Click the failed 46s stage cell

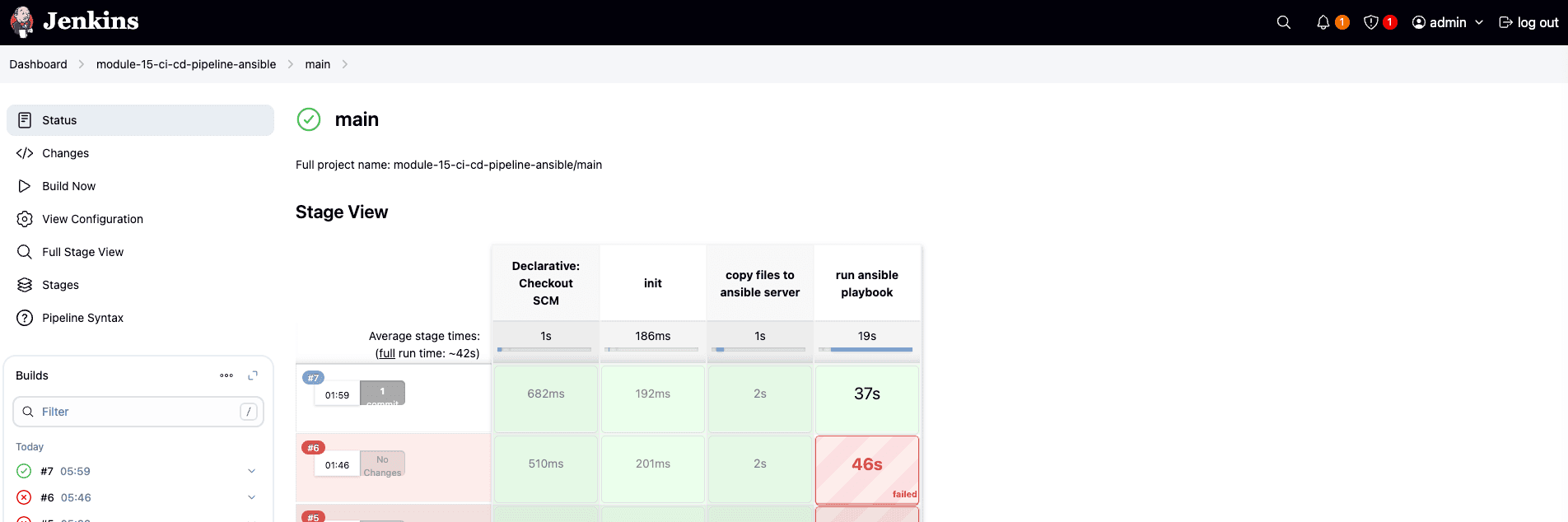pyautogui.click(x=867, y=470)
